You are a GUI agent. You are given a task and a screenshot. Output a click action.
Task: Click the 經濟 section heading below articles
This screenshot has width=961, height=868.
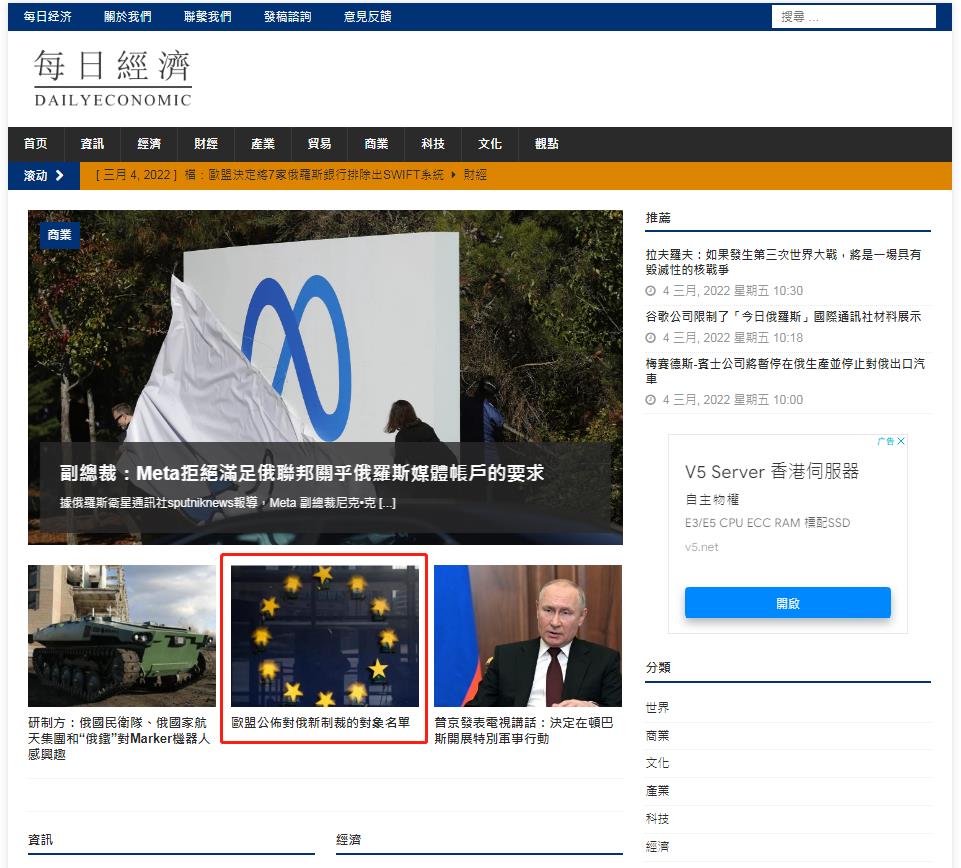[349, 840]
